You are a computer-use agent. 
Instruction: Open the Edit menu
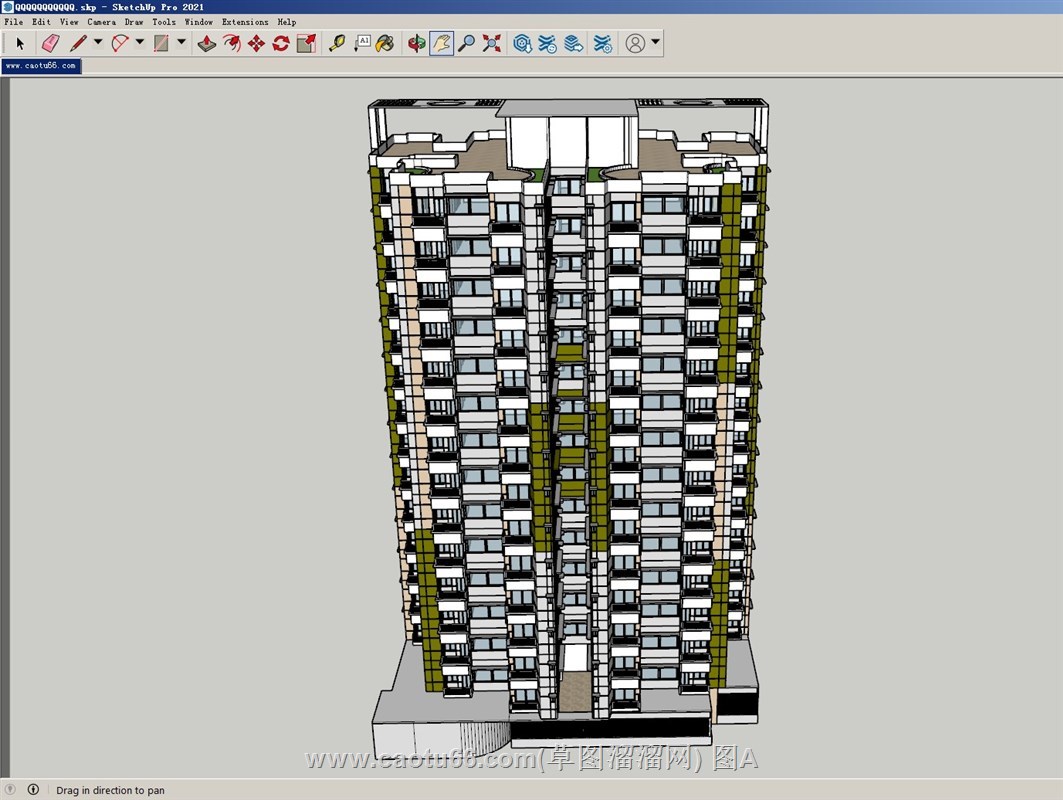point(41,22)
